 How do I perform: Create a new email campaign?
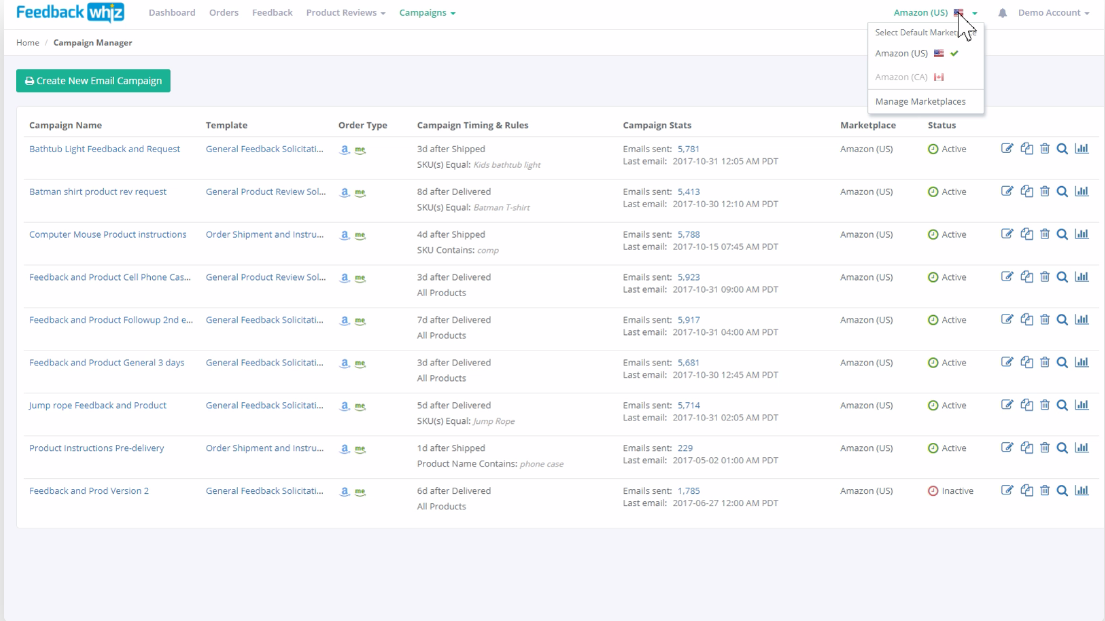point(93,80)
